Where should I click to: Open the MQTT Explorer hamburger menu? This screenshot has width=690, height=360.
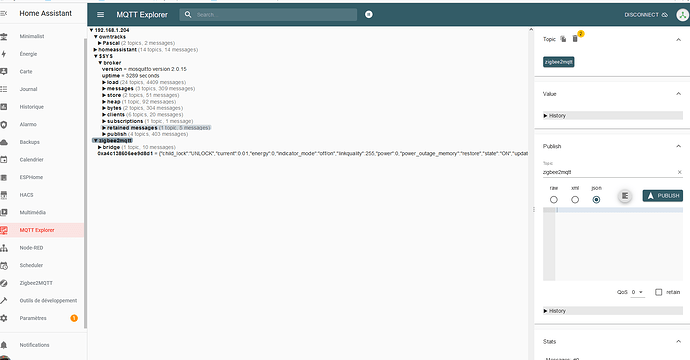[x=100, y=15]
